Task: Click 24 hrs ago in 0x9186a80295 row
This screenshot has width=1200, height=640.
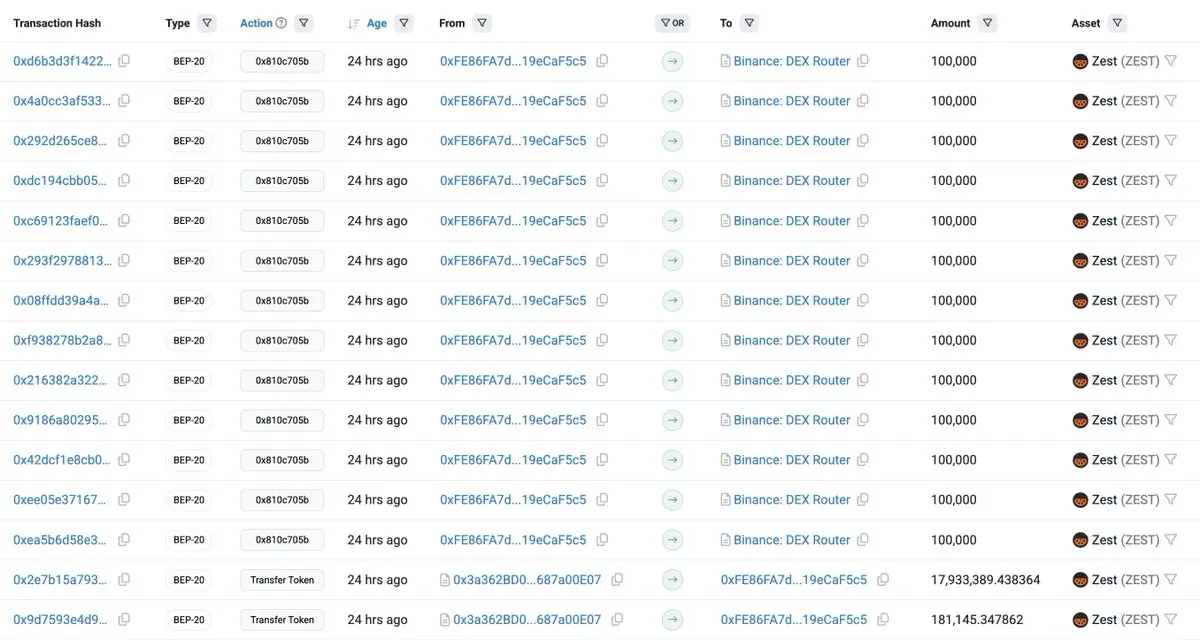Action: click(377, 420)
